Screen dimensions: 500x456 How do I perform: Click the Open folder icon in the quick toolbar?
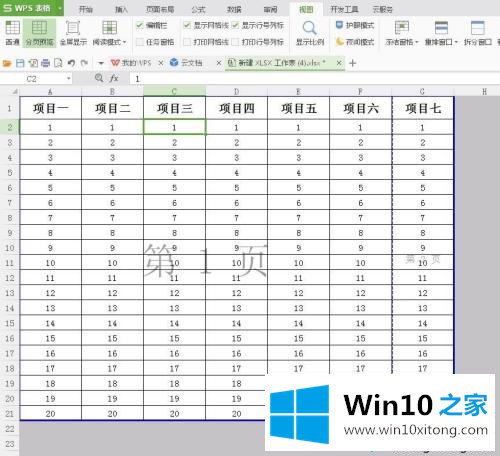pos(7,63)
